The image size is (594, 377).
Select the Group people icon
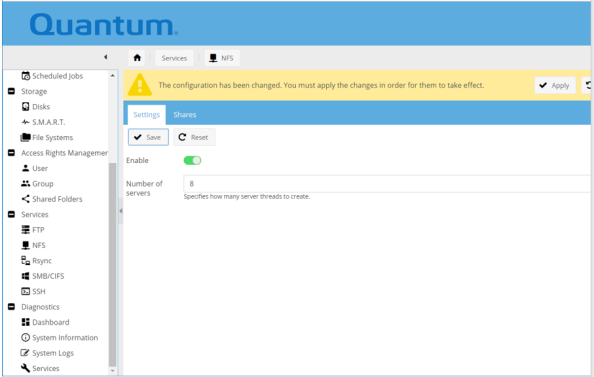[25, 183]
